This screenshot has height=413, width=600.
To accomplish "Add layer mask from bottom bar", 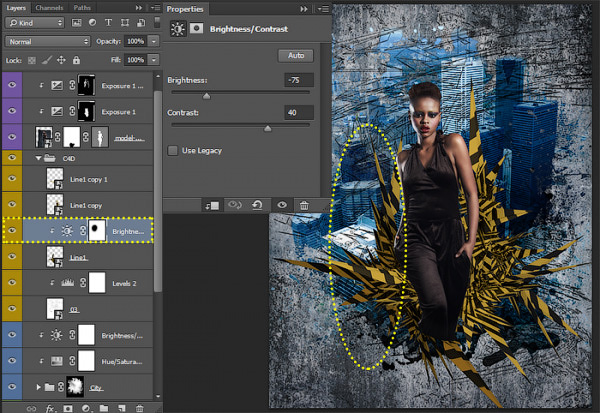I will pos(68,408).
